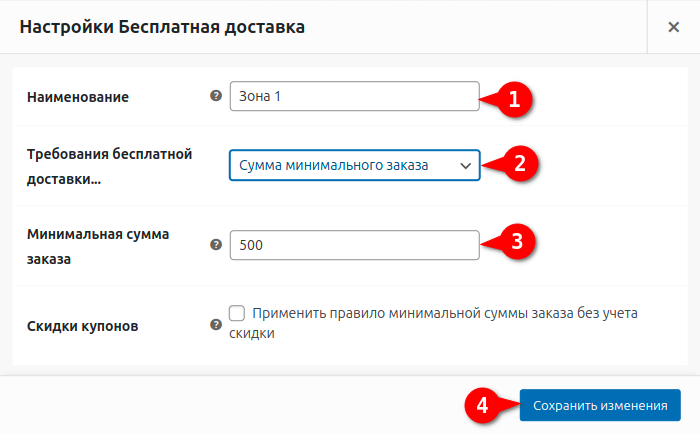Click the dialog title Настройки Бесплатная доставка
700x434 pixels.
162,27
